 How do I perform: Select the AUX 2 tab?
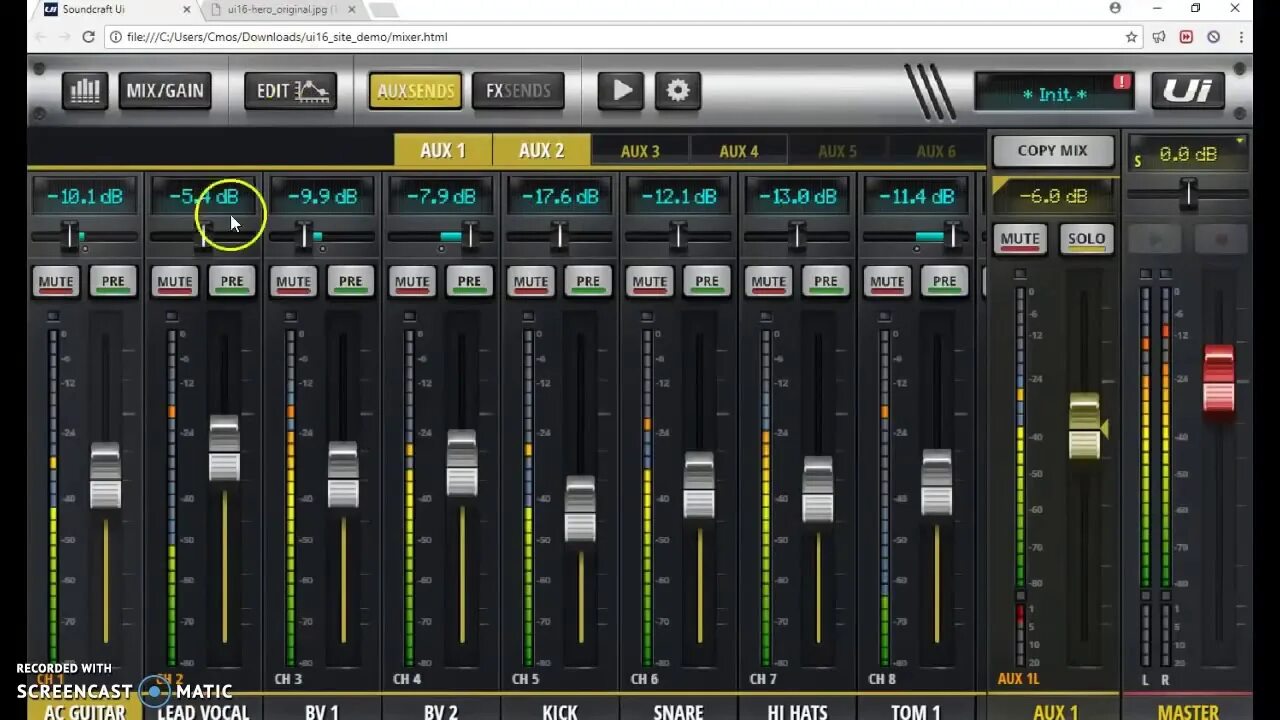[541, 151]
